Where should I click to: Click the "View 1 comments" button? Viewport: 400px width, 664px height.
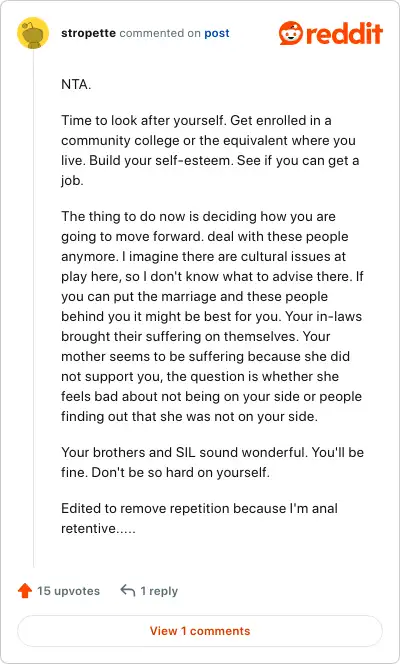coord(200,631)
